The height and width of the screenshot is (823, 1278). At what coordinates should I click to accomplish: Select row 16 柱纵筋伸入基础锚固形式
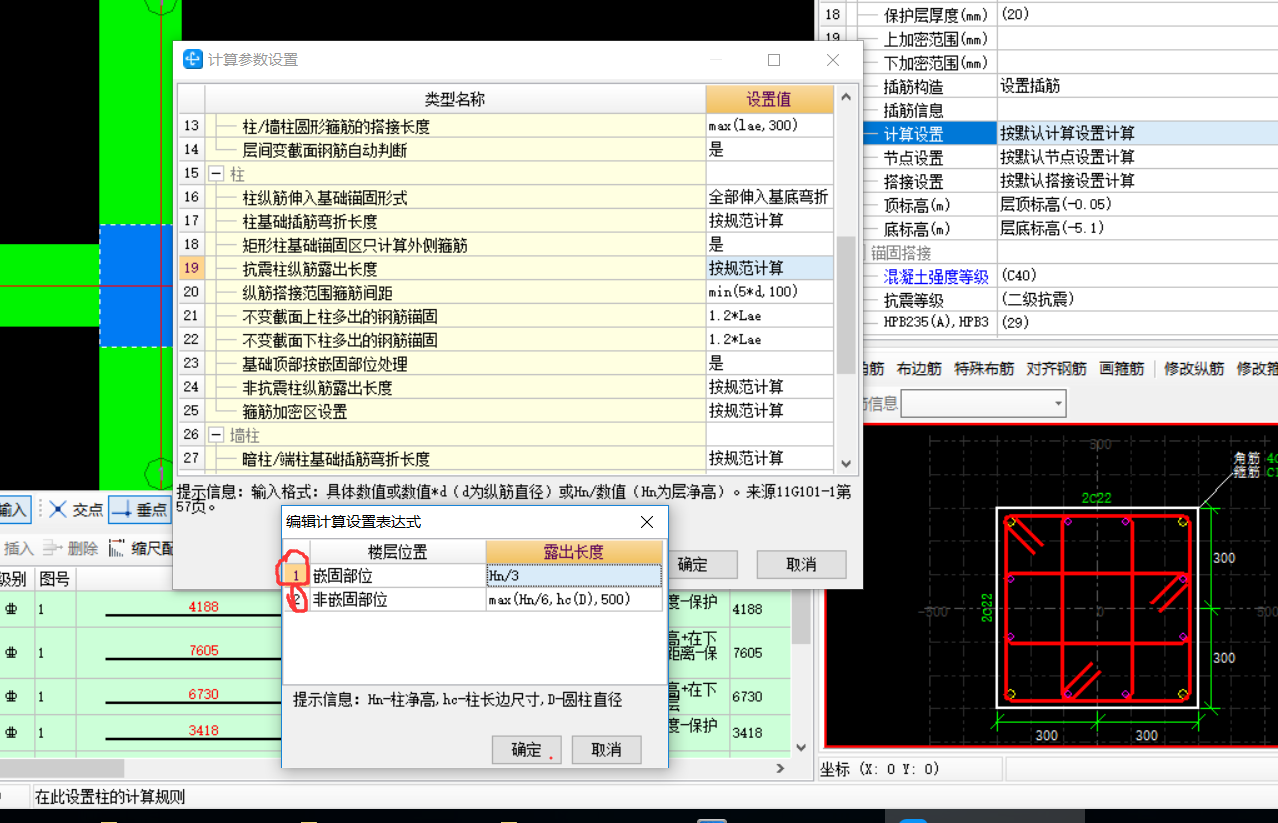(x=455, y=198)
